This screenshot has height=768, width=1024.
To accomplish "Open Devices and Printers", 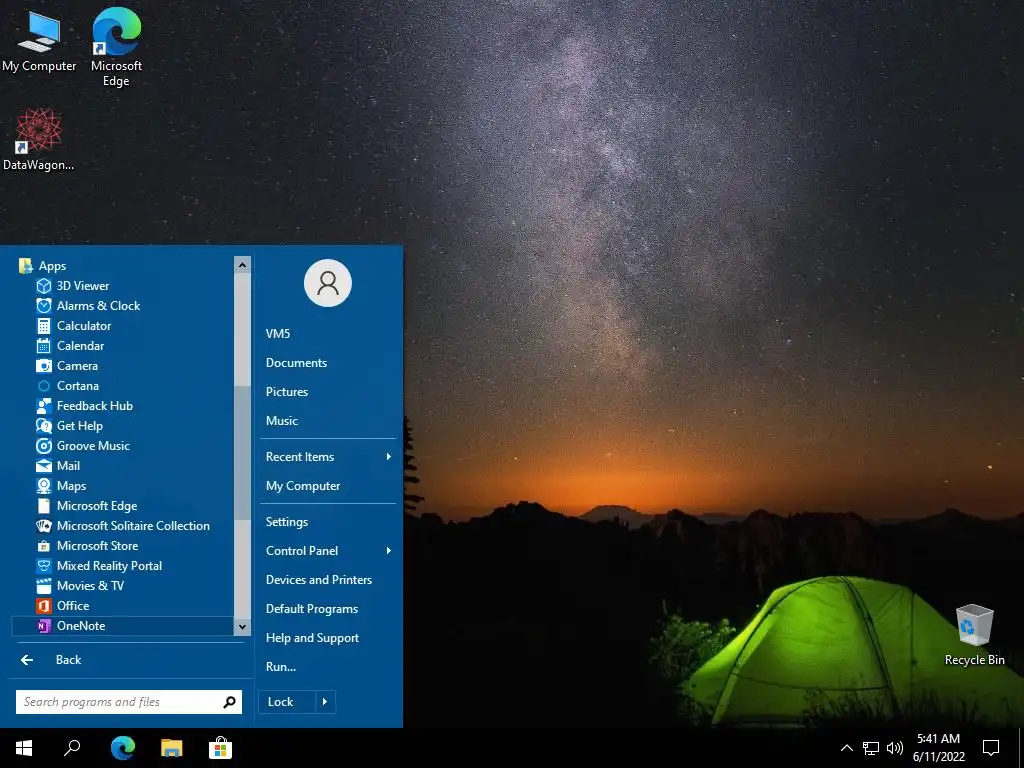I will [x=328, y=580].
